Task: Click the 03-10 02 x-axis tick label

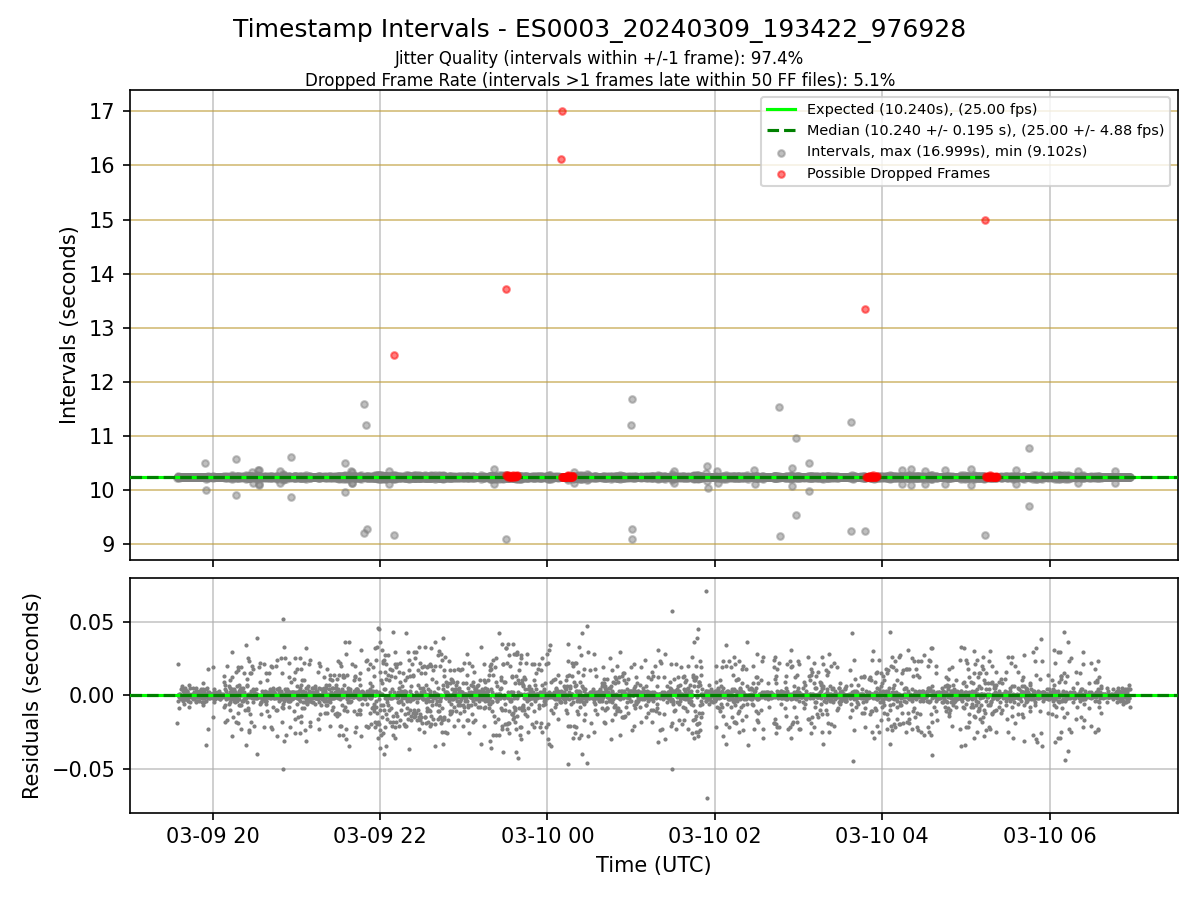Action: (714, 834)
